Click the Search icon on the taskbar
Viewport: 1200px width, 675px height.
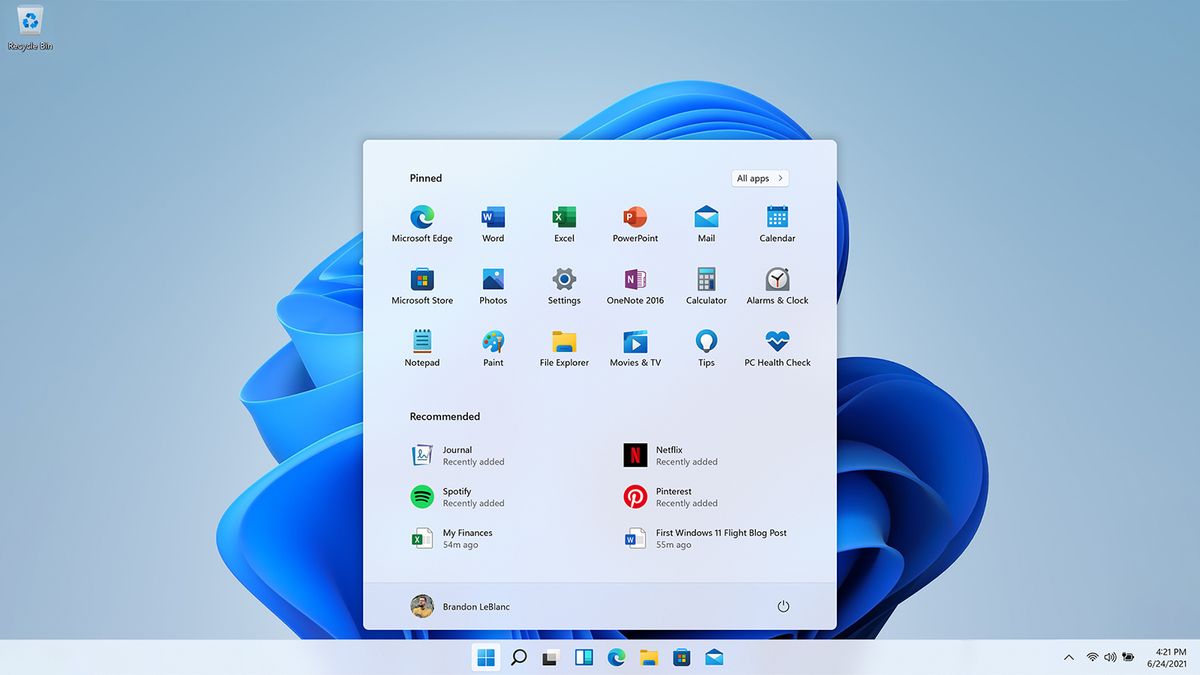[518, 657]
